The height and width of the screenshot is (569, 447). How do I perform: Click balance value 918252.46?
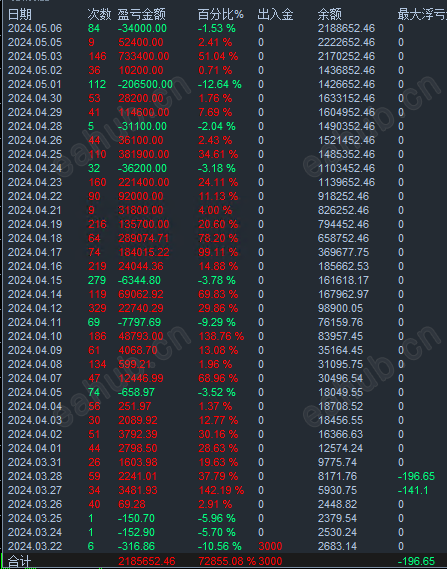[344, 196]
